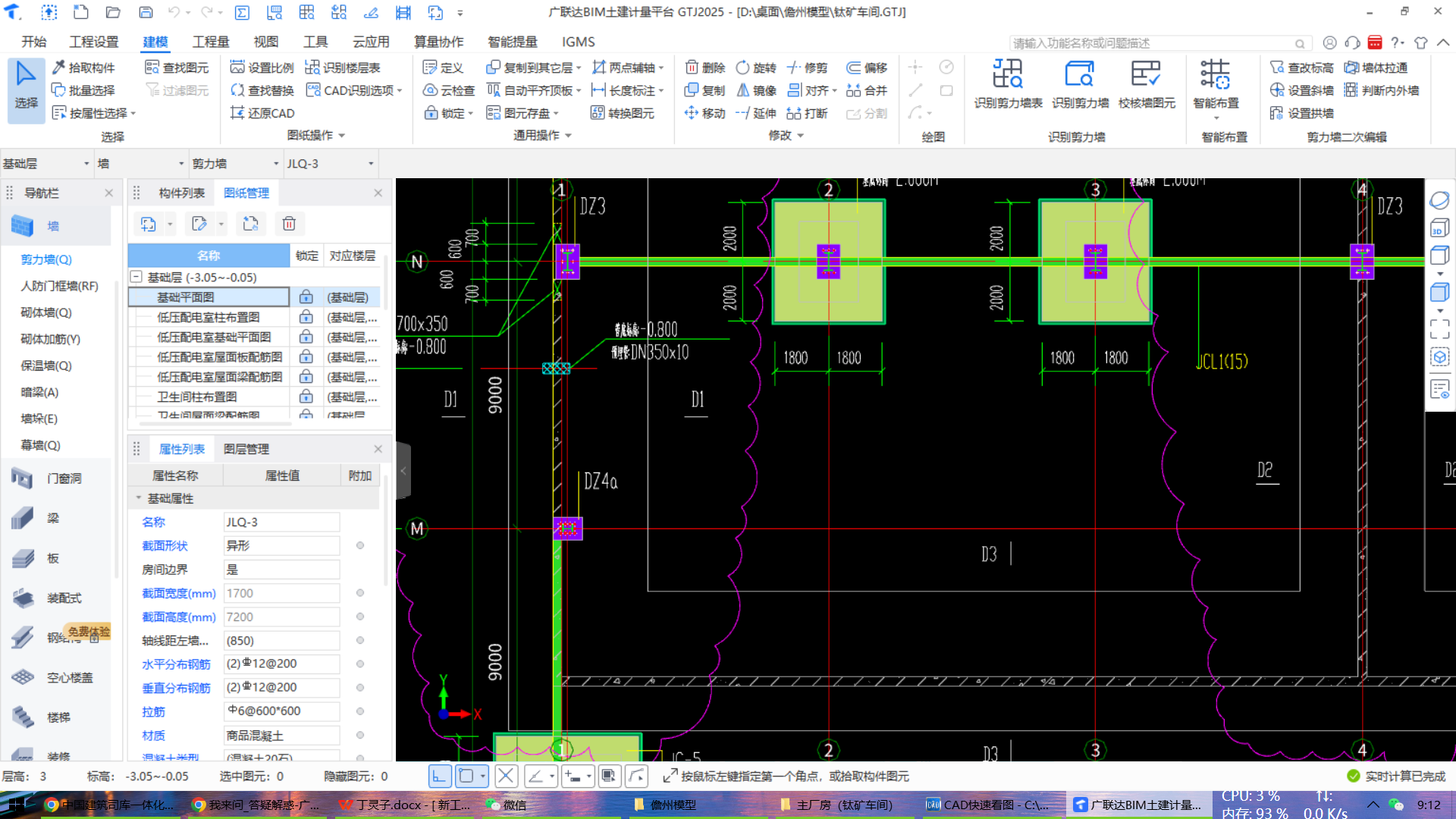This screenshot has width=1456, height=819.
Task: Open 楼梯 category in navigation
Action: tap(57, 717)
